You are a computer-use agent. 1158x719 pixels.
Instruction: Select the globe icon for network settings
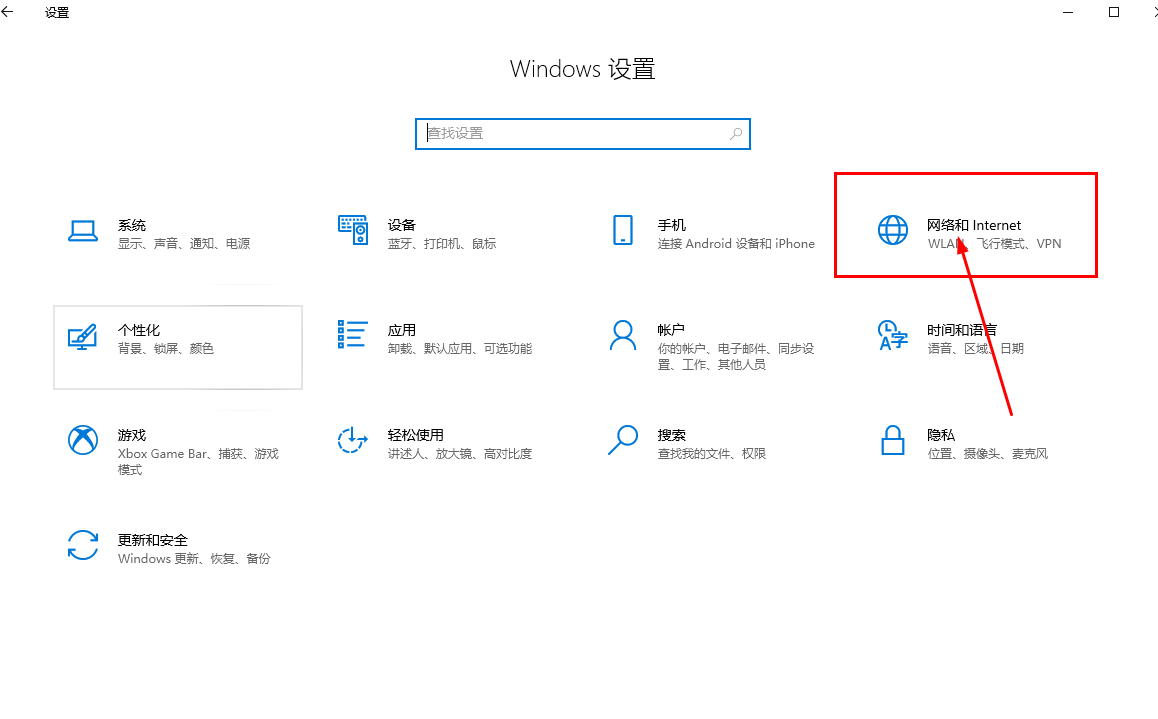click(892, 230)
